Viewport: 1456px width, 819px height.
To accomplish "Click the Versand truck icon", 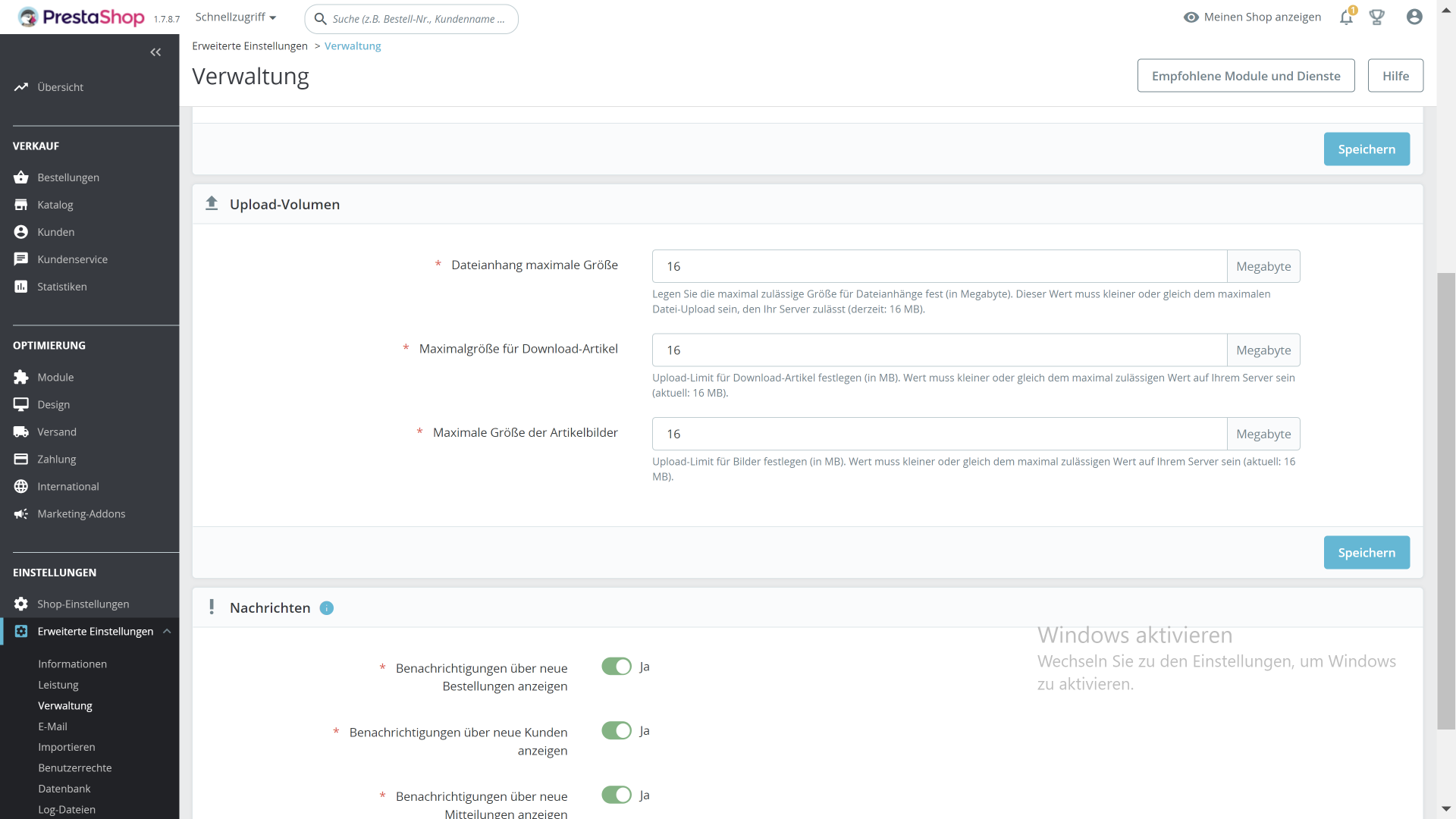I will pyautogui.click(x=21, y=432).
